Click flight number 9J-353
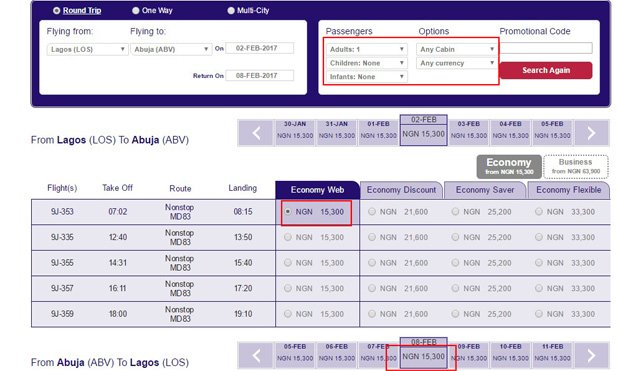The width and height of the screenshot is (618, 371). coord(62,212)
